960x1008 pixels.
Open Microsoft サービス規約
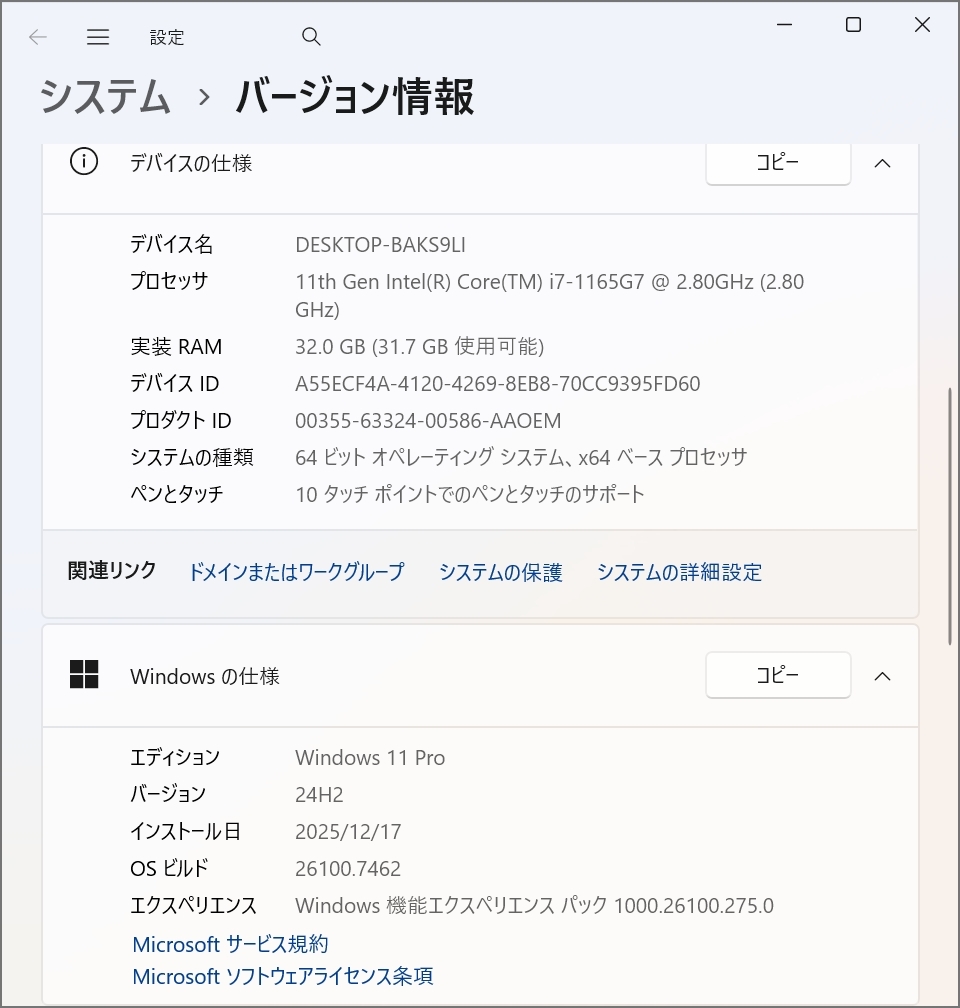coord(230,944)
